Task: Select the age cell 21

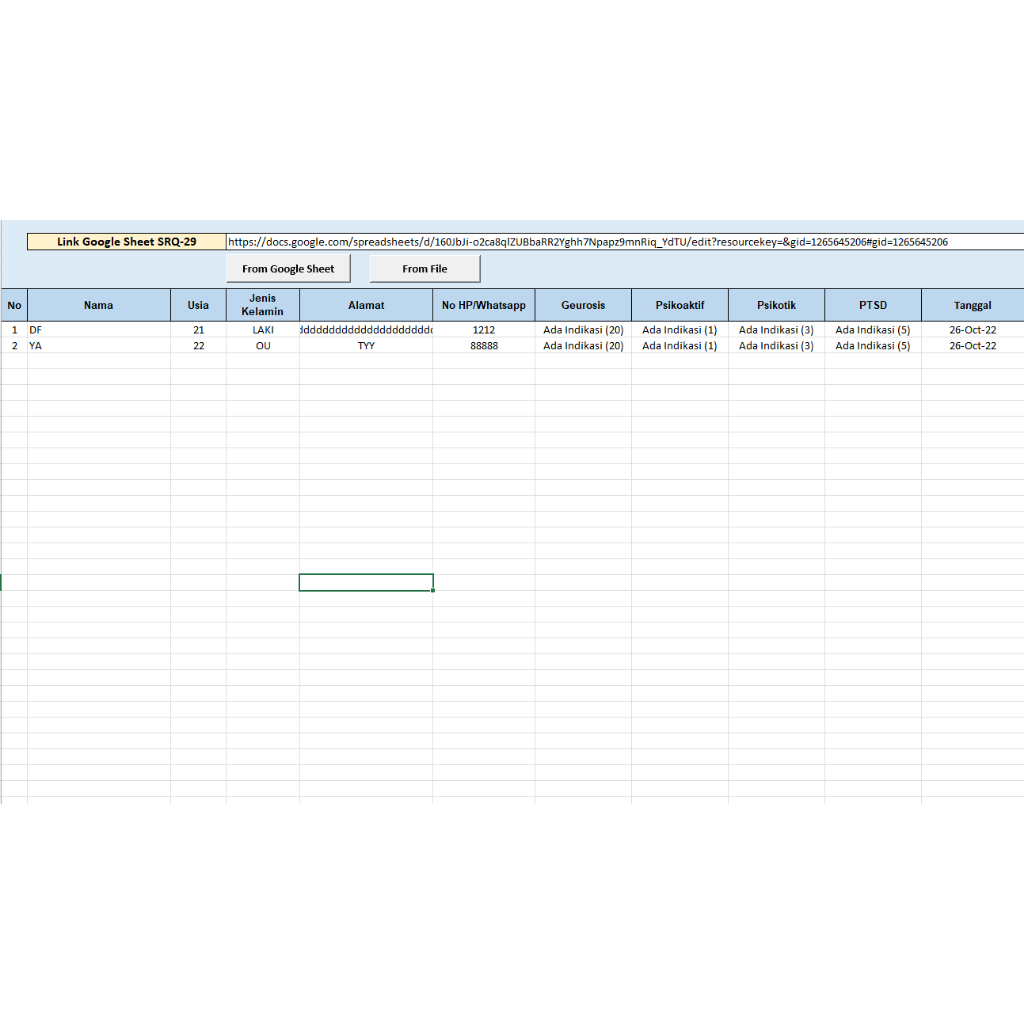Action: pyautogui.click(x=199, y=330)
